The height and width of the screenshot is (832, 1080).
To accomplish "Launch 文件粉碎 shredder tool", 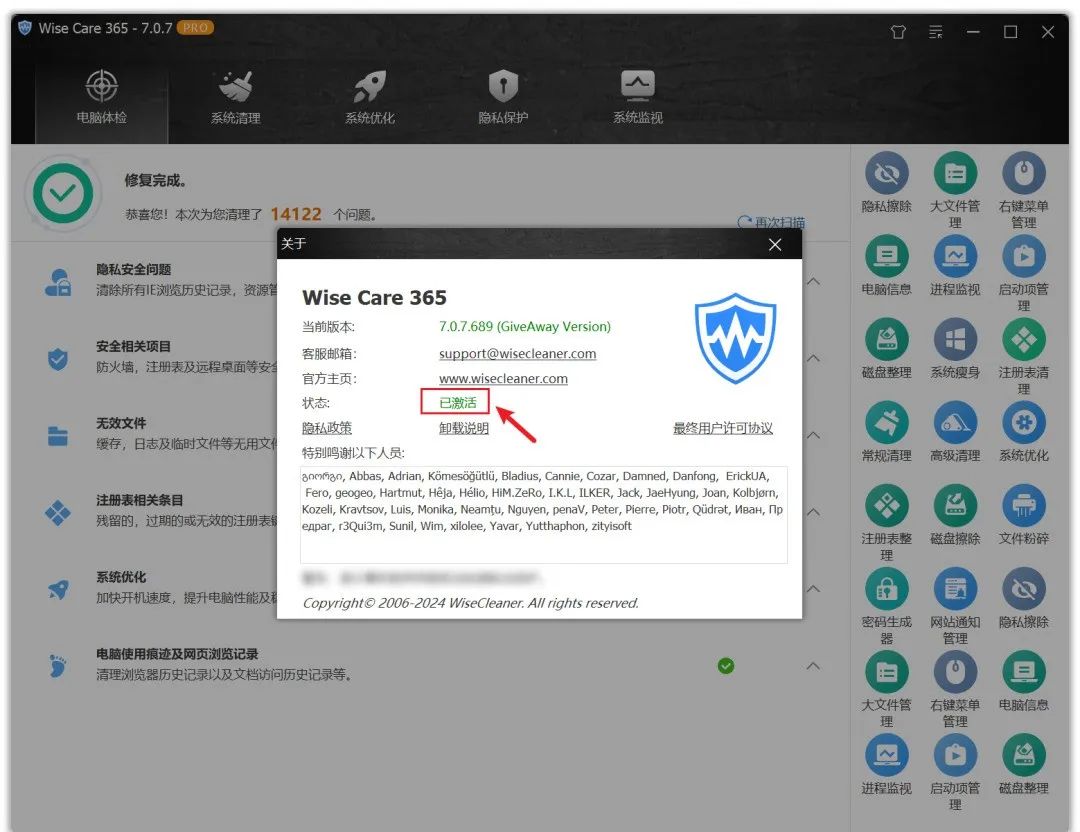I will click(1024, 515).
